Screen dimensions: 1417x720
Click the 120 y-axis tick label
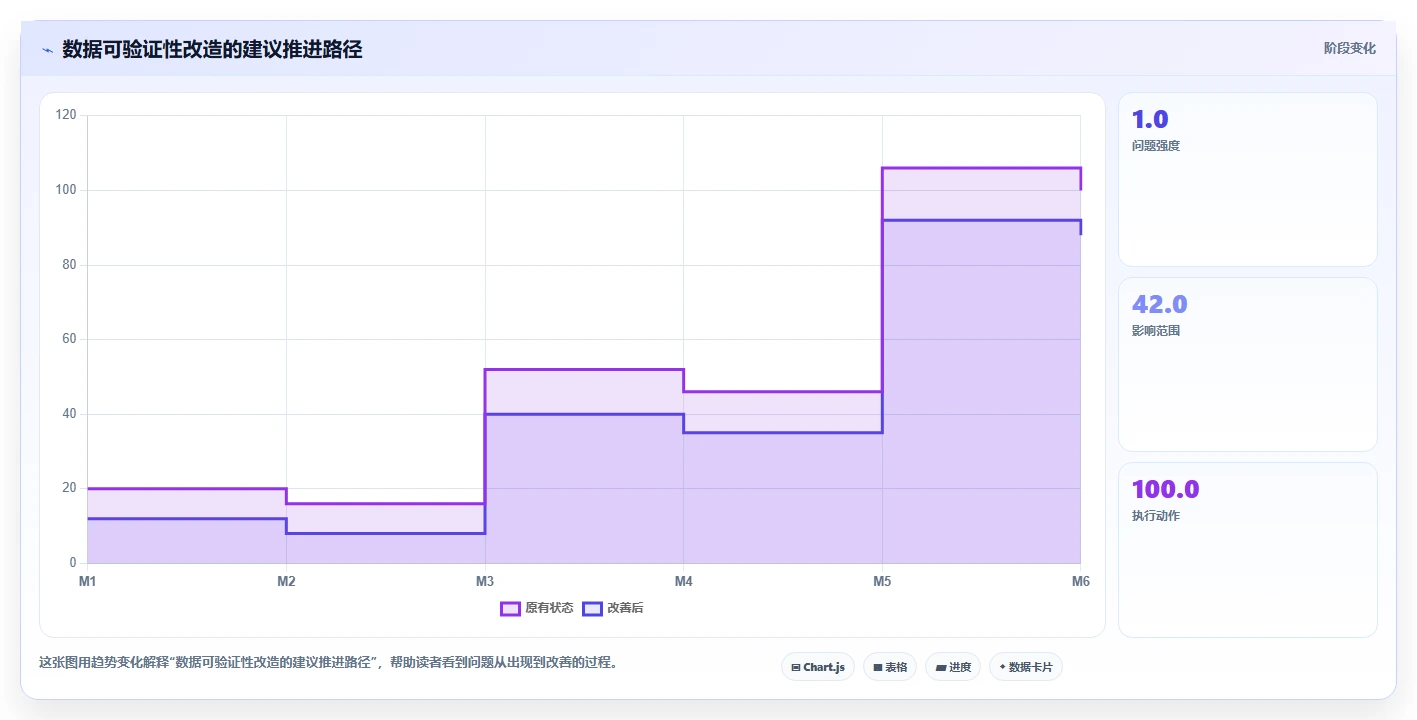coord(66,116)
